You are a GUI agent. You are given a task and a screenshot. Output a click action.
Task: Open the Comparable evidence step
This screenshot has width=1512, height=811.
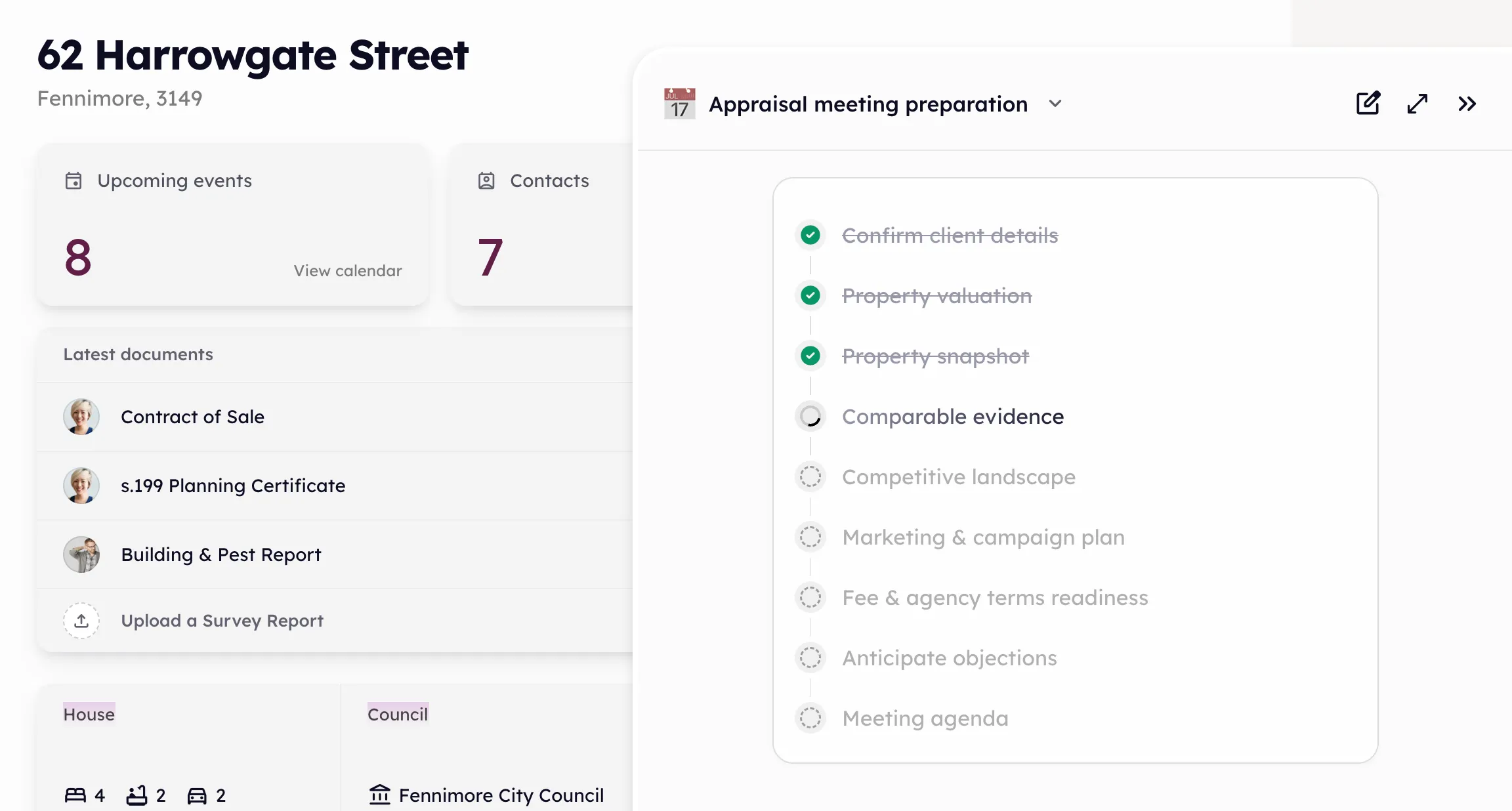tap(953, 417)
